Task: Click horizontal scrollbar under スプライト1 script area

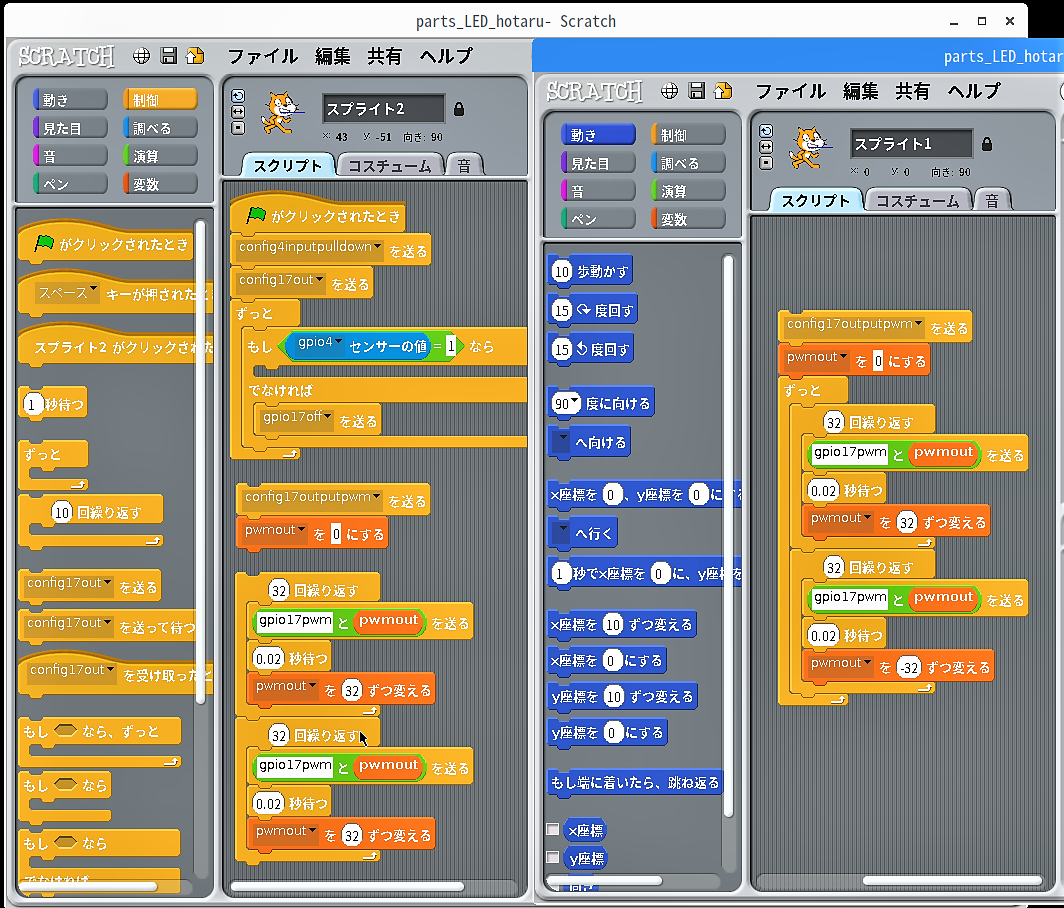Action: tap(953, 881)
